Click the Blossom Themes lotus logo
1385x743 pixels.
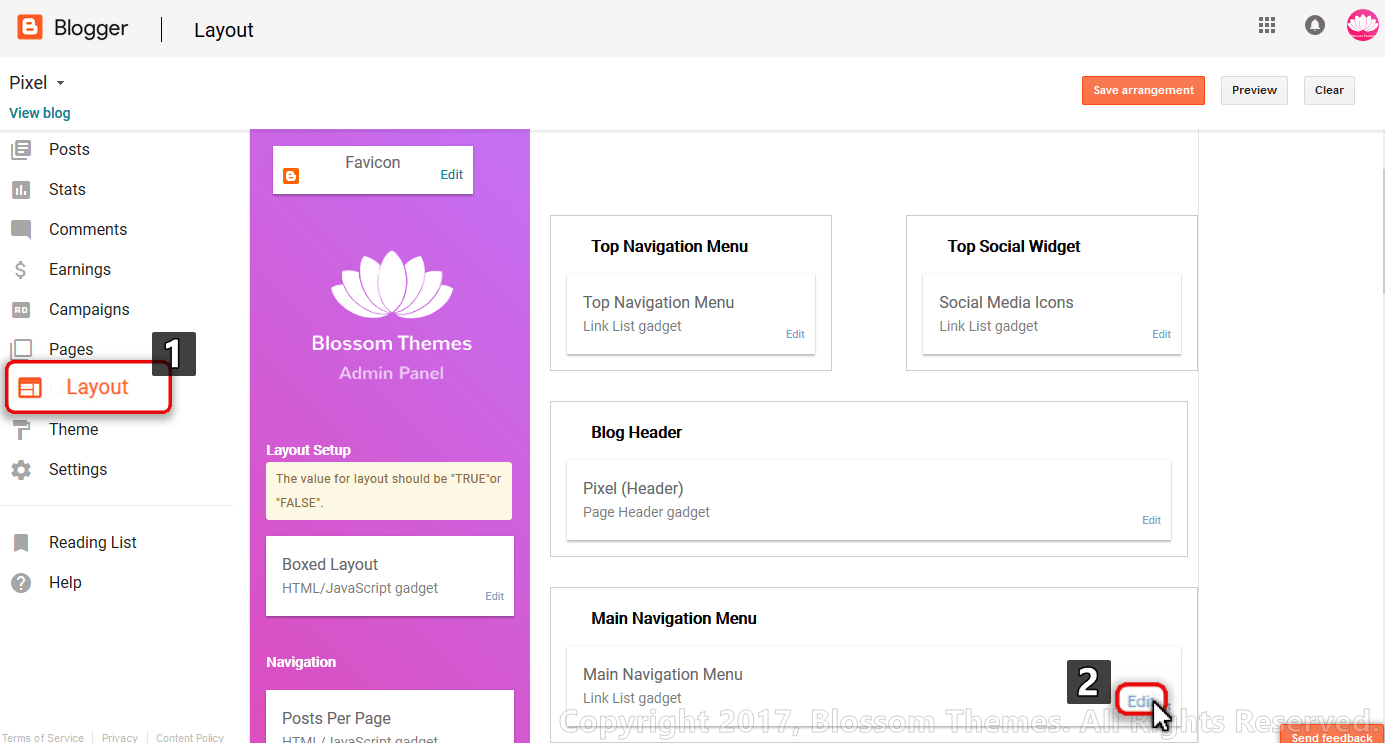[x=392, y=285]
